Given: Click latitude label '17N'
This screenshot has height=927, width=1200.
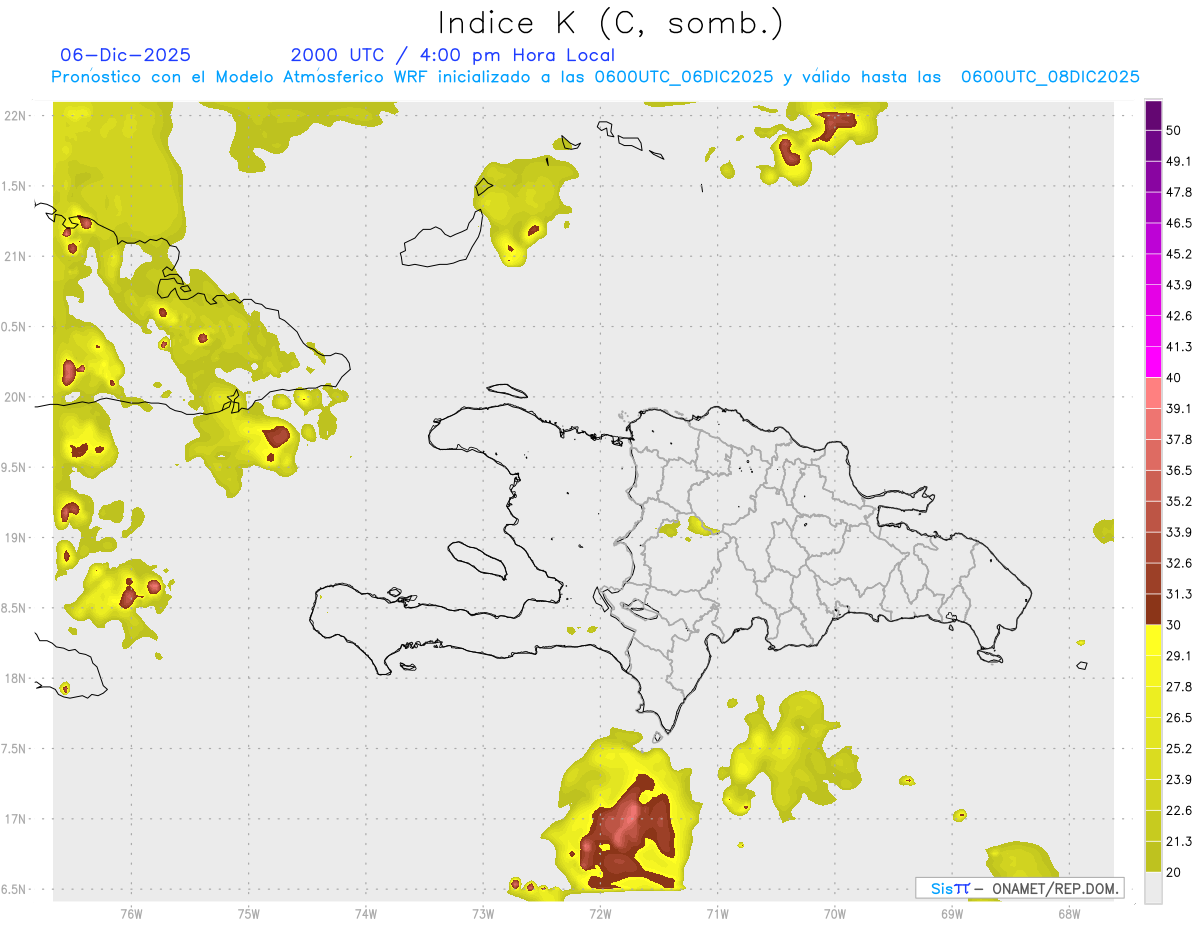Looking at the screenshot, I should (16, 819).
